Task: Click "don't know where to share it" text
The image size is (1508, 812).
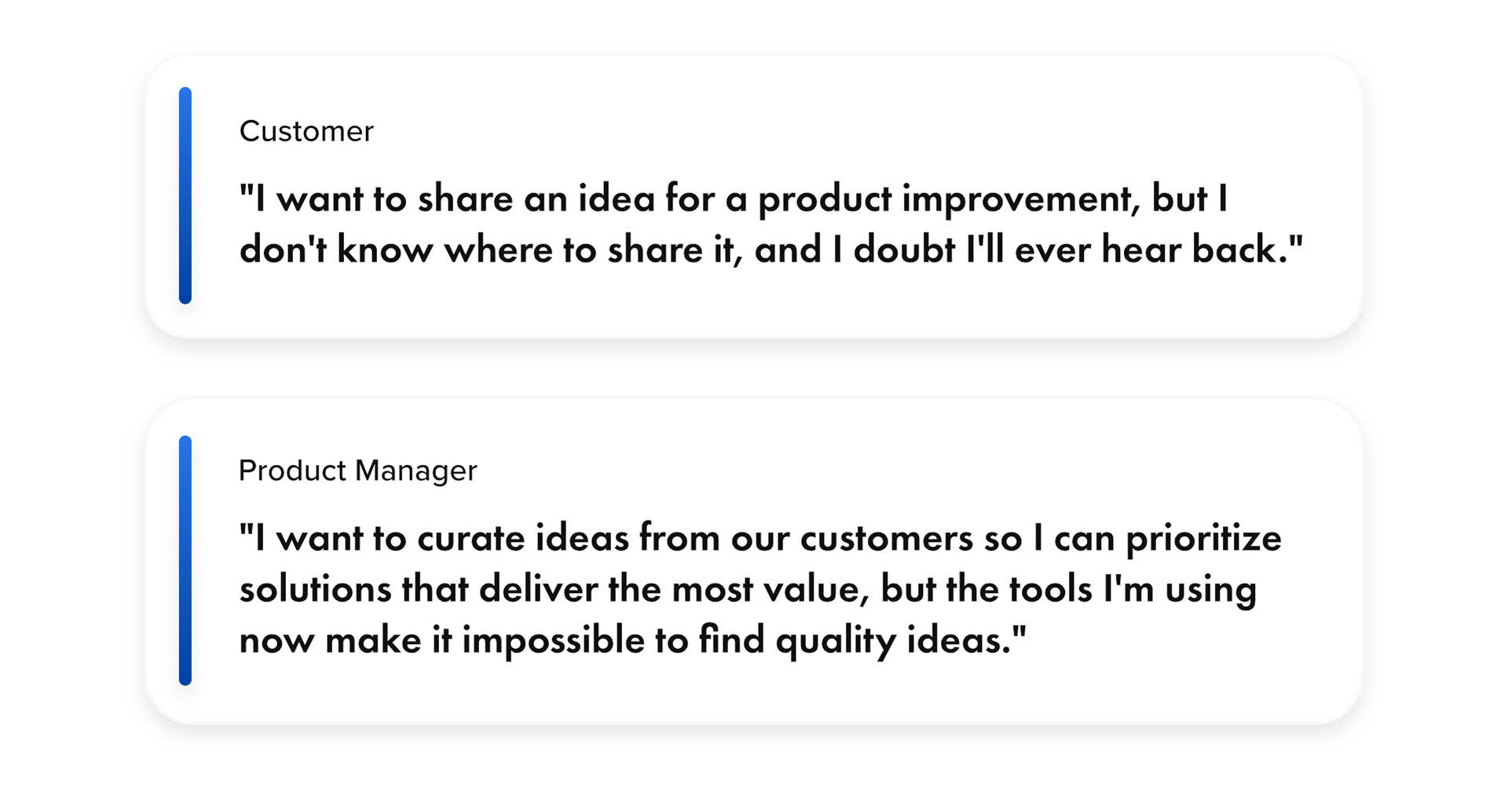Action: [487, 250]
